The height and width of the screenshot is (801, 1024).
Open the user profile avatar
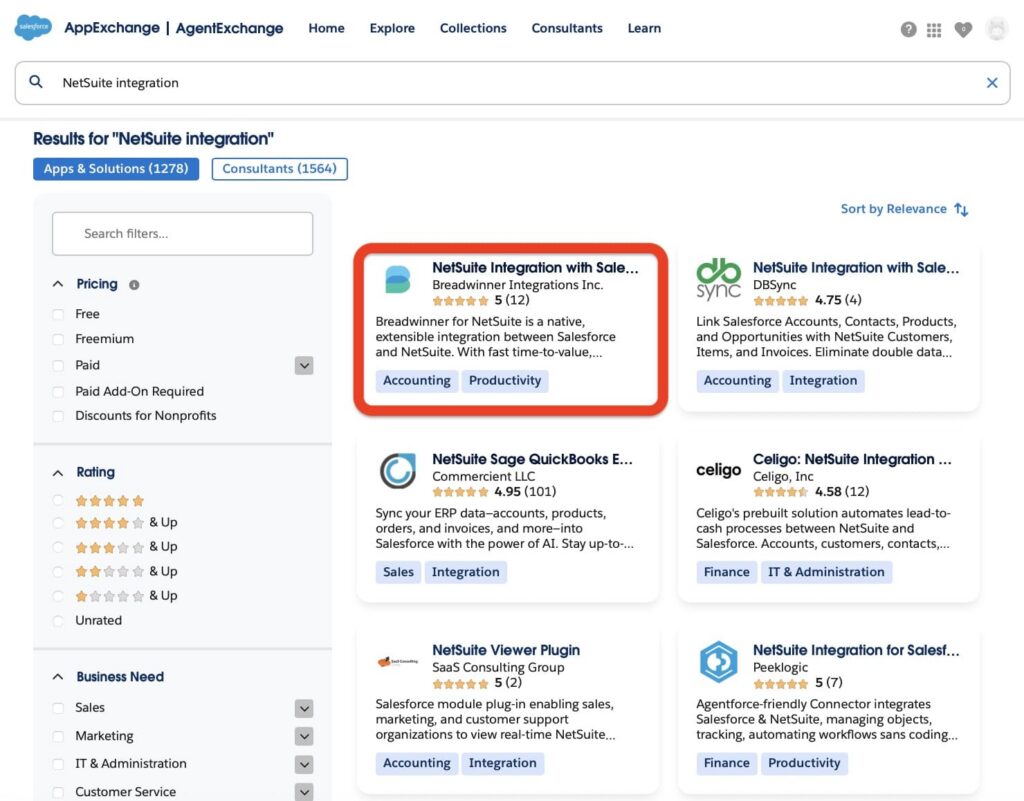pyautogui.click(x=996, y=30)
